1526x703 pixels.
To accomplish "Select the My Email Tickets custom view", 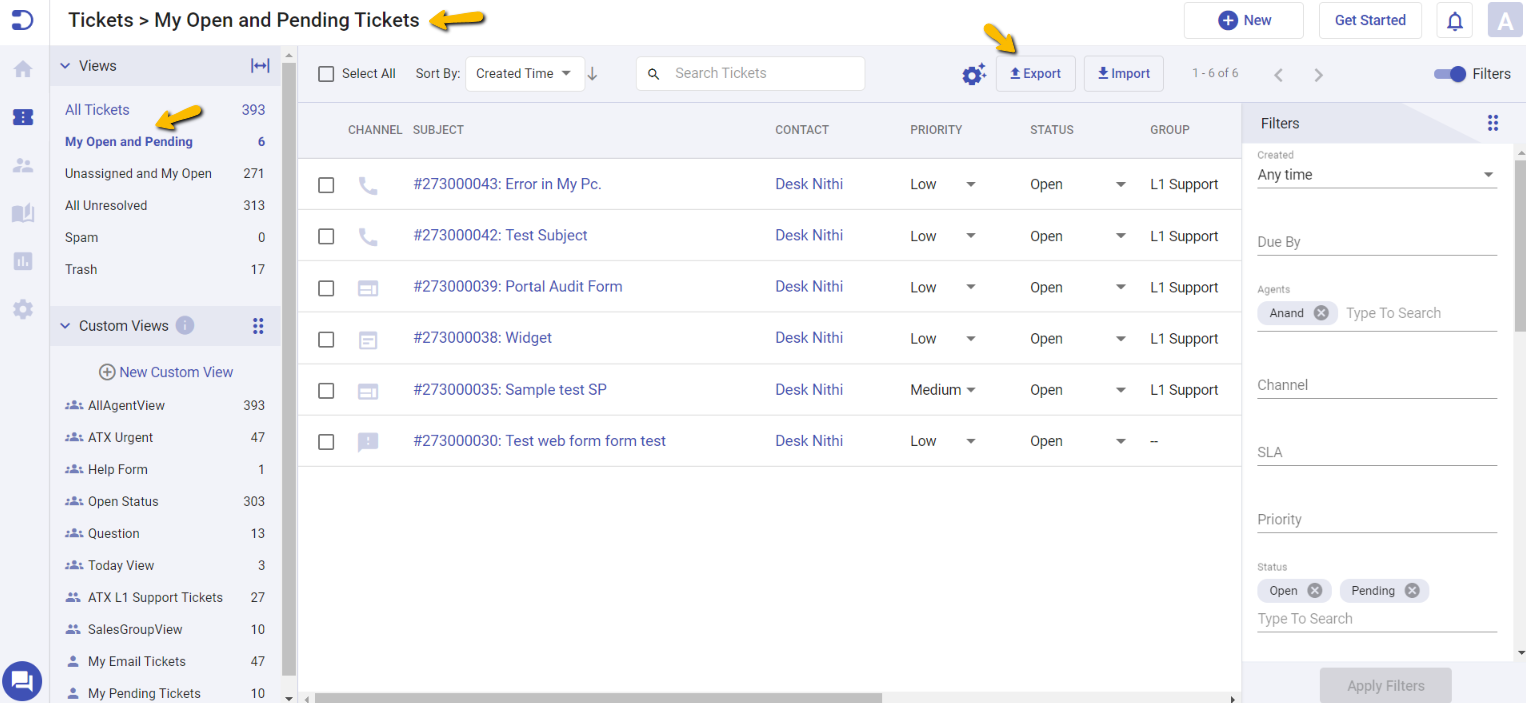I will (137, 661).
